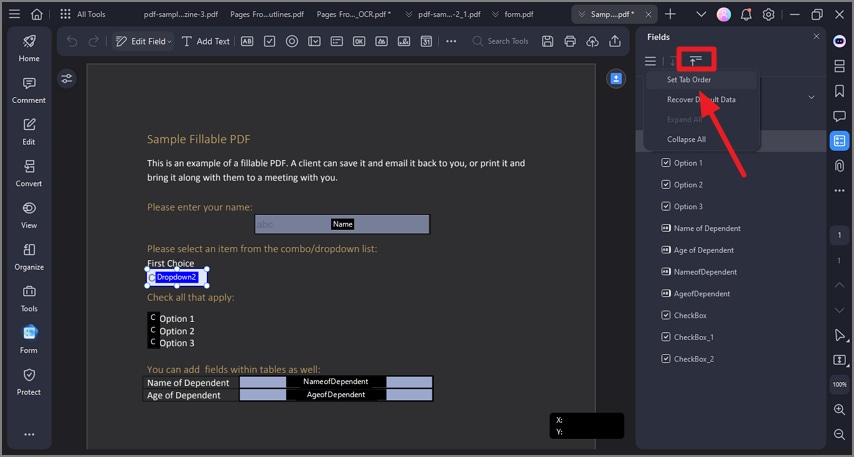The image size is (854, 457).
Task: Select Age of Dependent in Fields list
Action: (704, 250)
